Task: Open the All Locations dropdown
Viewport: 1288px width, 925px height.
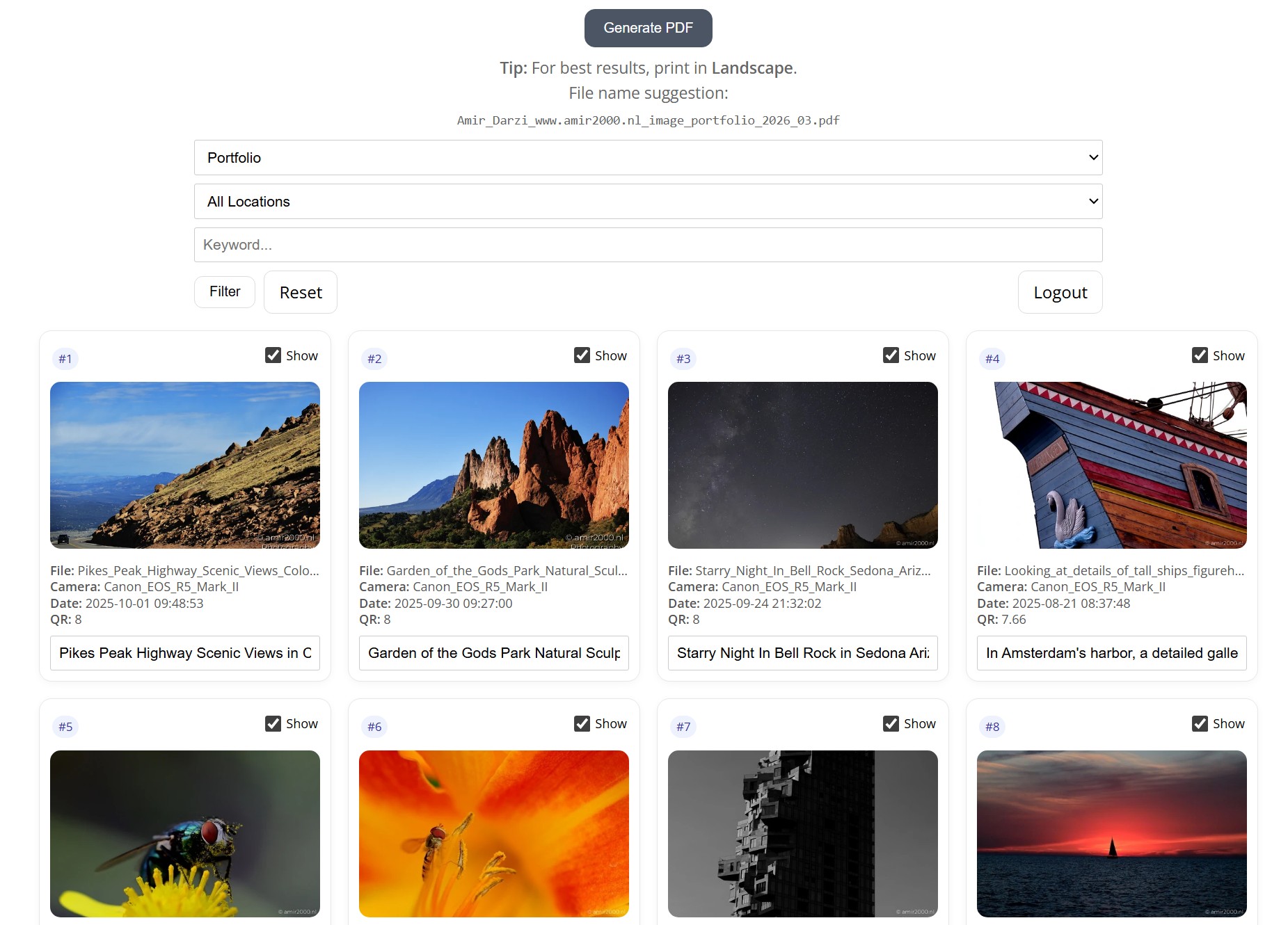Action: [647, 201]
